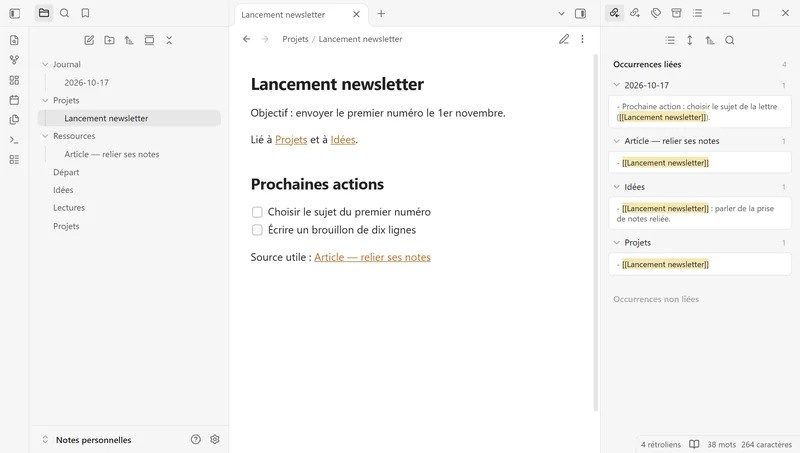Open help icon near vault name
Viewport: 800px width, 453px height.
(x=196, y=439)
